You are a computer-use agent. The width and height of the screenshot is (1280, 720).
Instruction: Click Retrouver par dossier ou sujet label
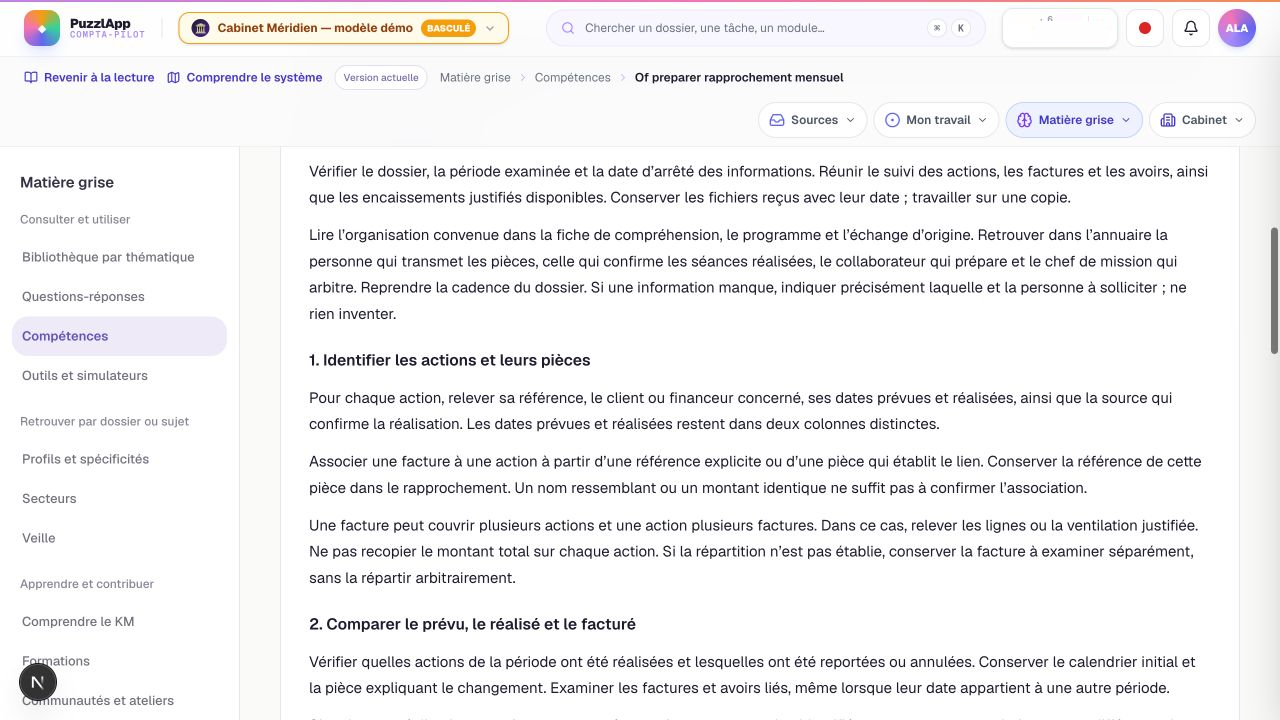tap(105, 421)
